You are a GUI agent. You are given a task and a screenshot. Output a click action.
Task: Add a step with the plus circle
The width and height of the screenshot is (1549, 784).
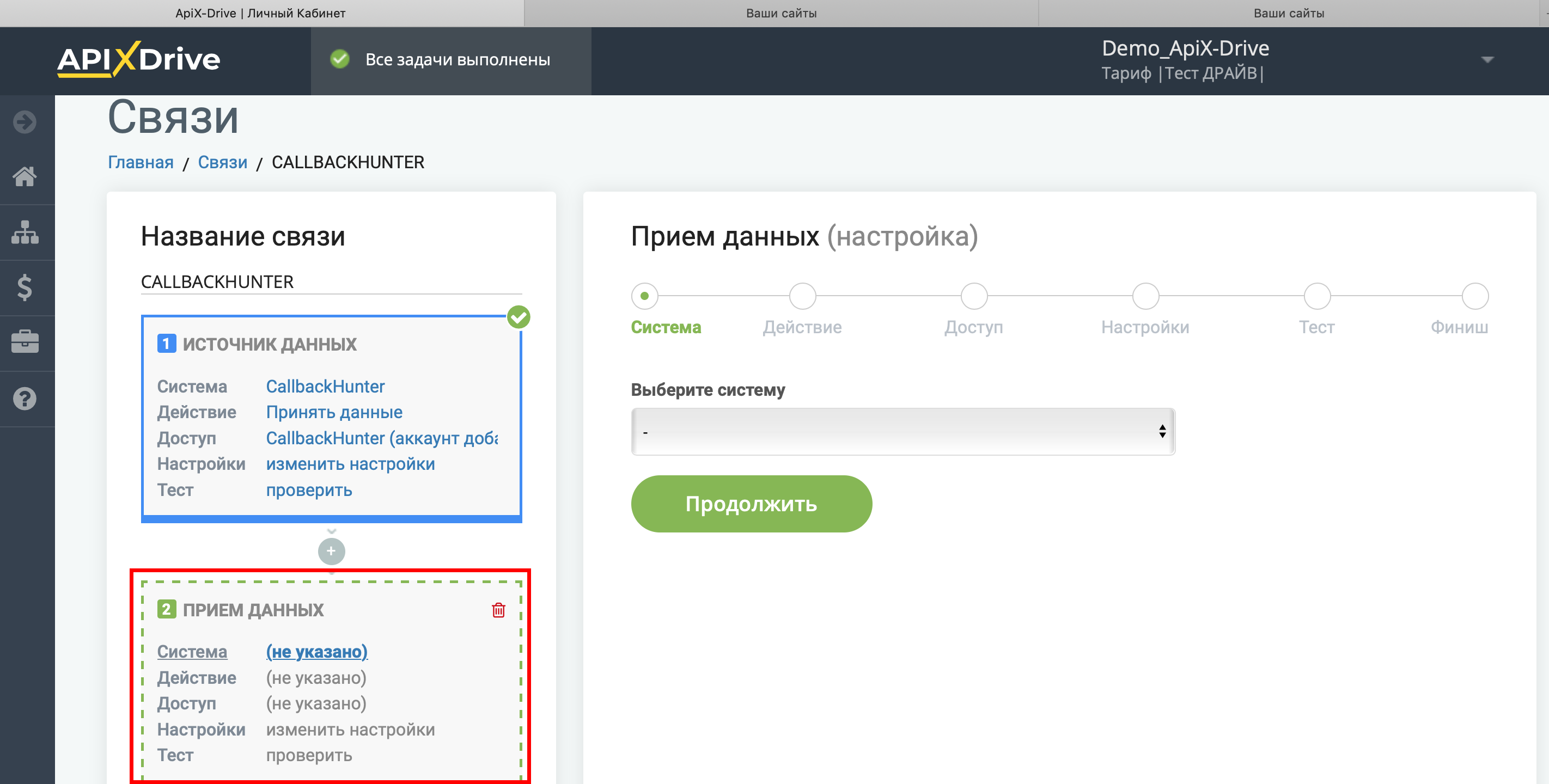point(331,552)
